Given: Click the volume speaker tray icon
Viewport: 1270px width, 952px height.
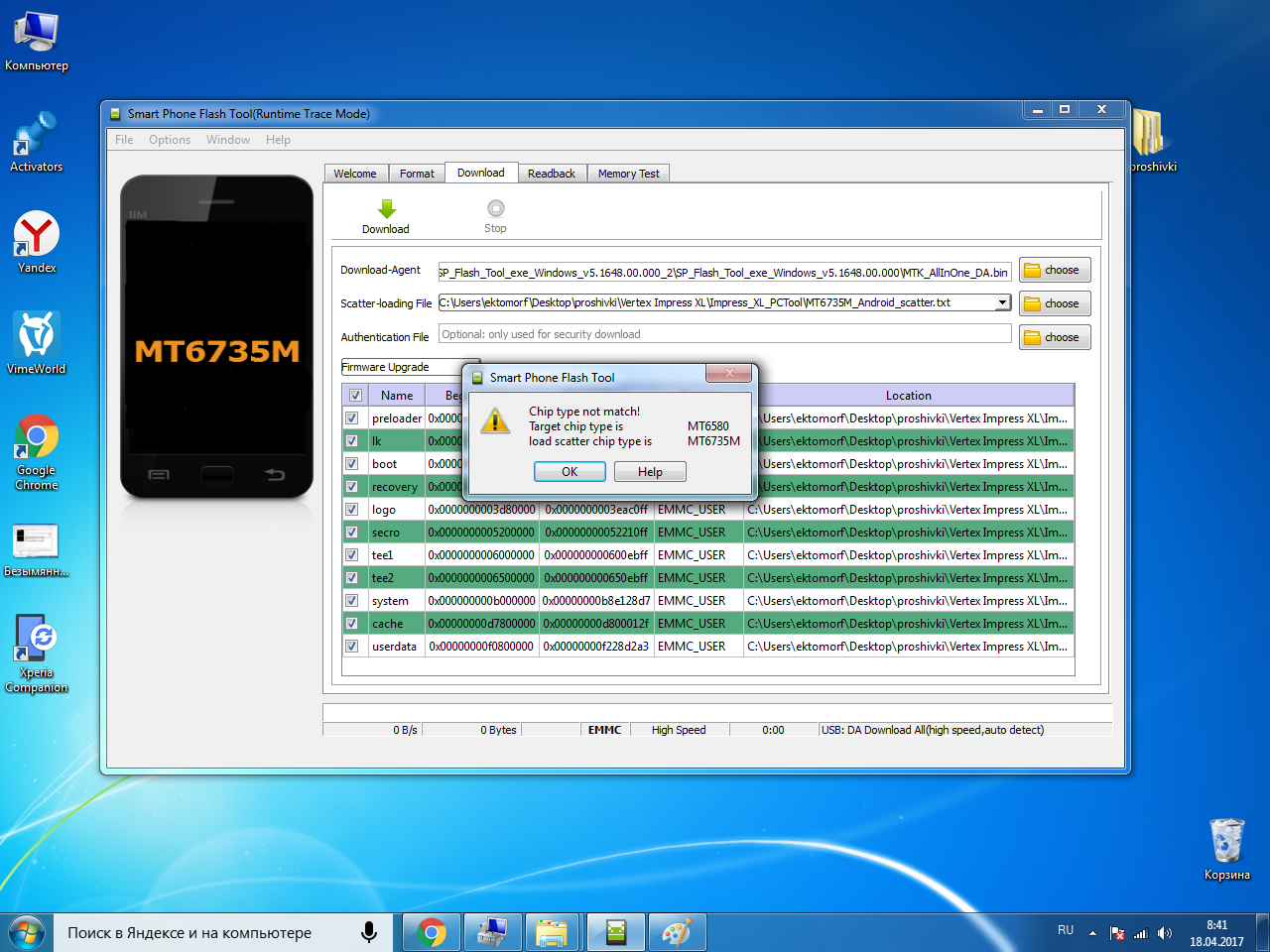Looking at the screenshot, I should 1165,933.
